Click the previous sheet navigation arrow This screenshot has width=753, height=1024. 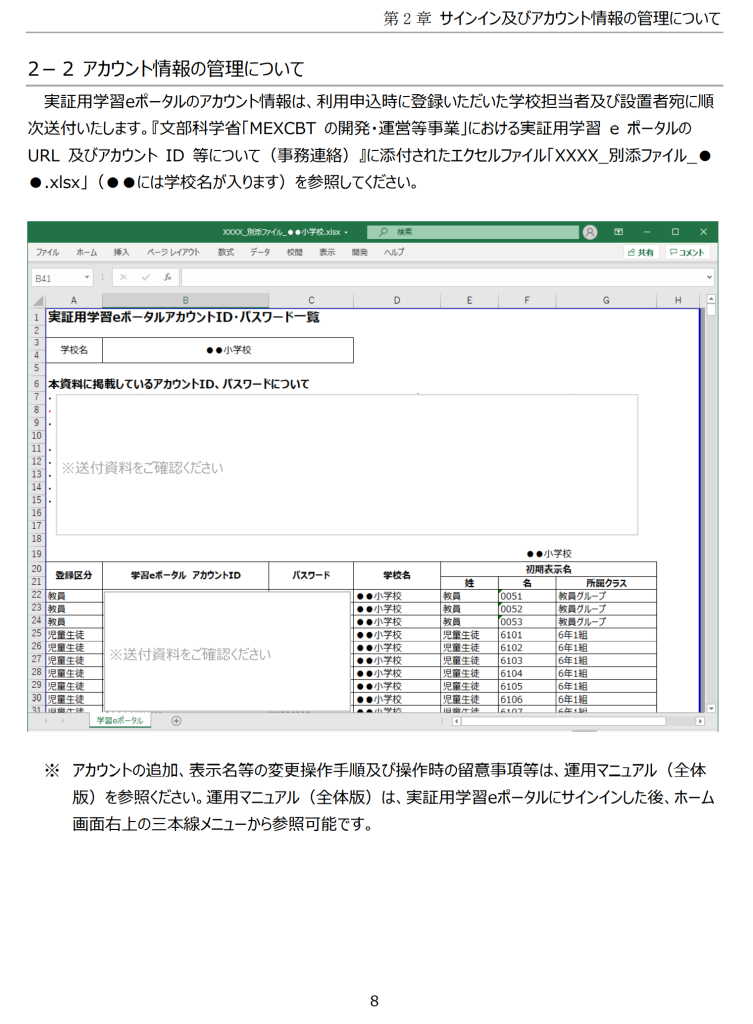[x=46, y=721]
